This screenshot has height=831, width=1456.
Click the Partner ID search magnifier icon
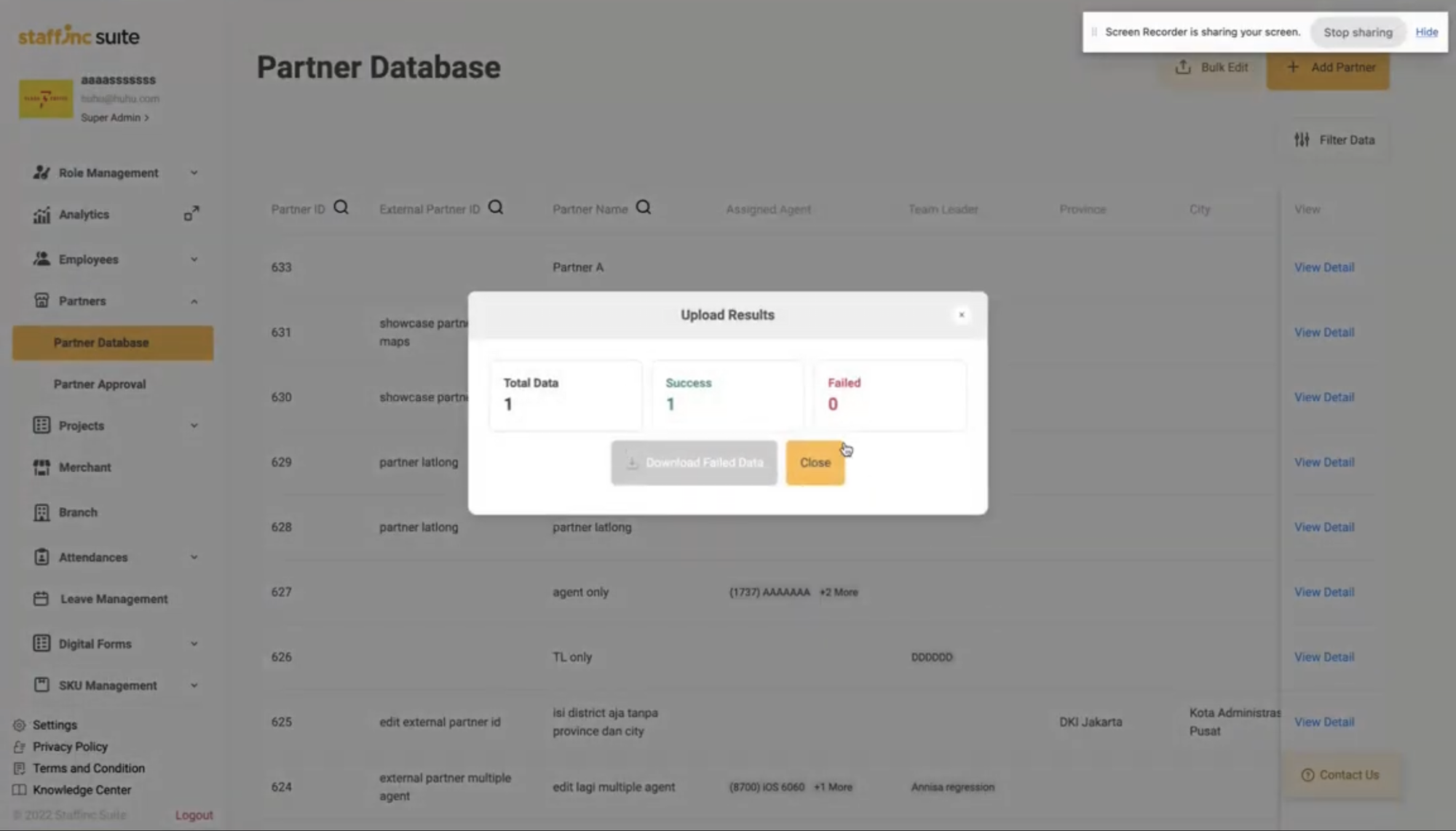point(341,207)
